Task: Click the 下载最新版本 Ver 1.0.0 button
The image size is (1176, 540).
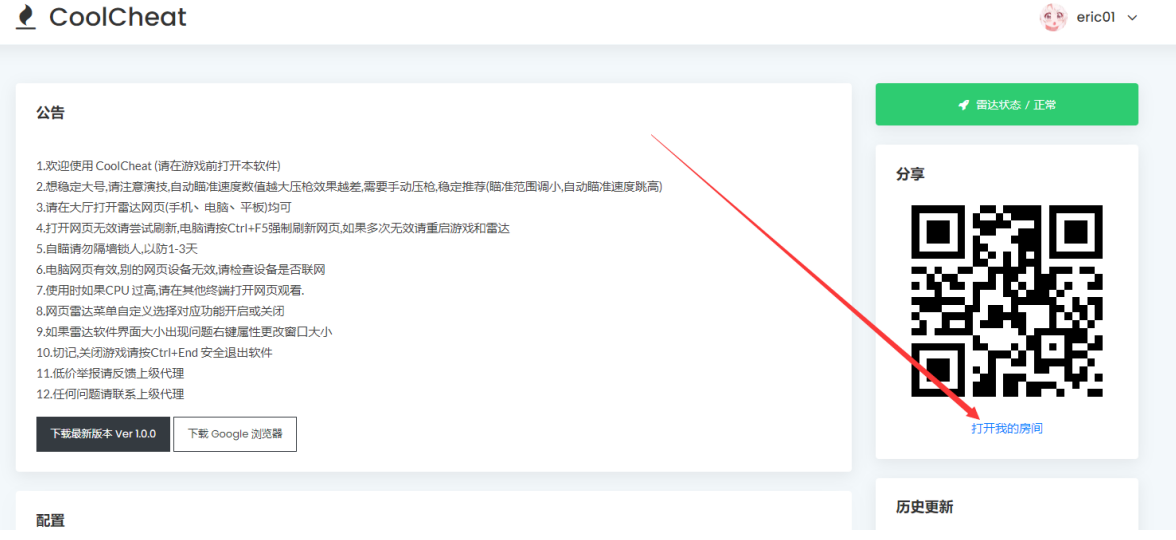Action: [x=103, y=434]
